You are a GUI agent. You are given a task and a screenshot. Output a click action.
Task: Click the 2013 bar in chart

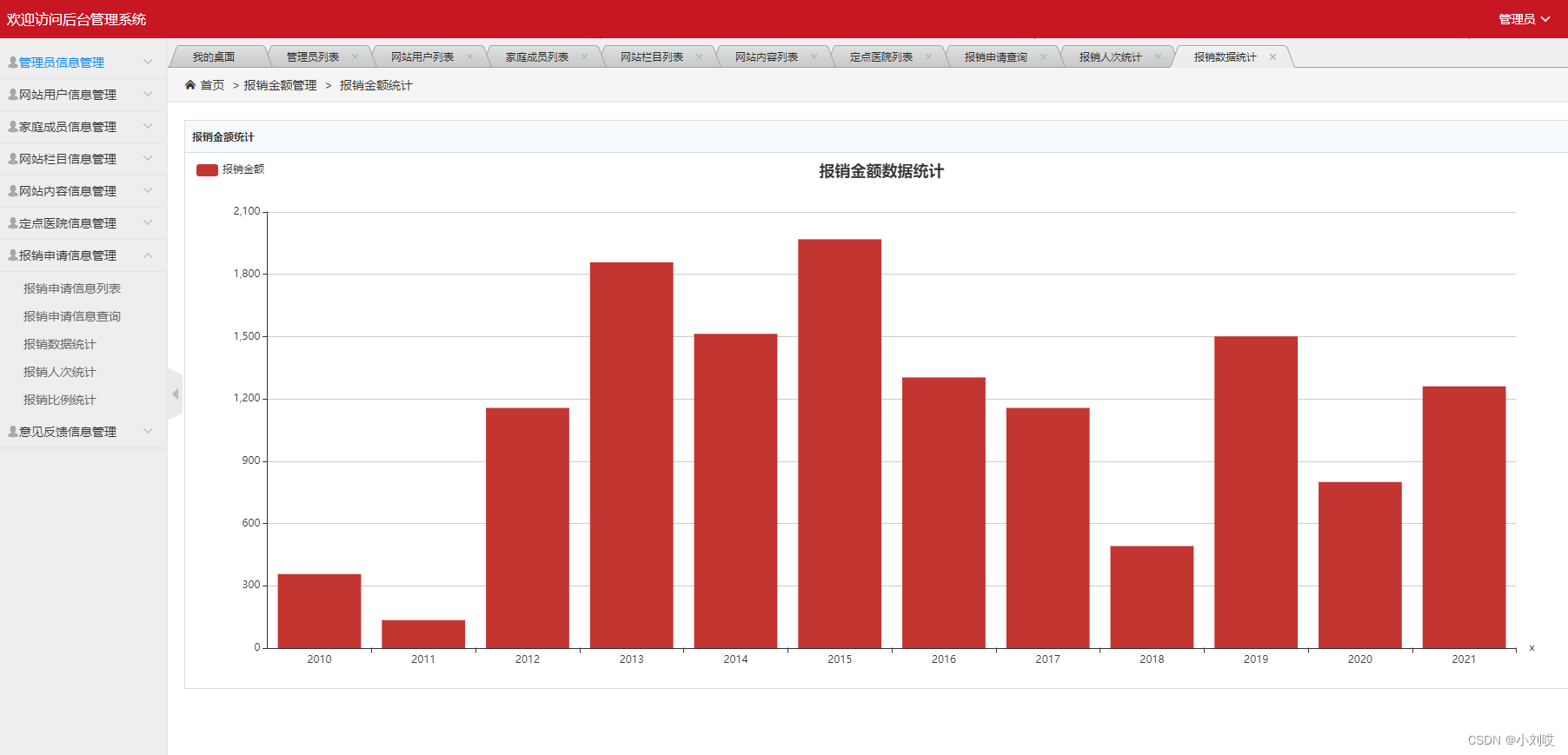[632, 455]
